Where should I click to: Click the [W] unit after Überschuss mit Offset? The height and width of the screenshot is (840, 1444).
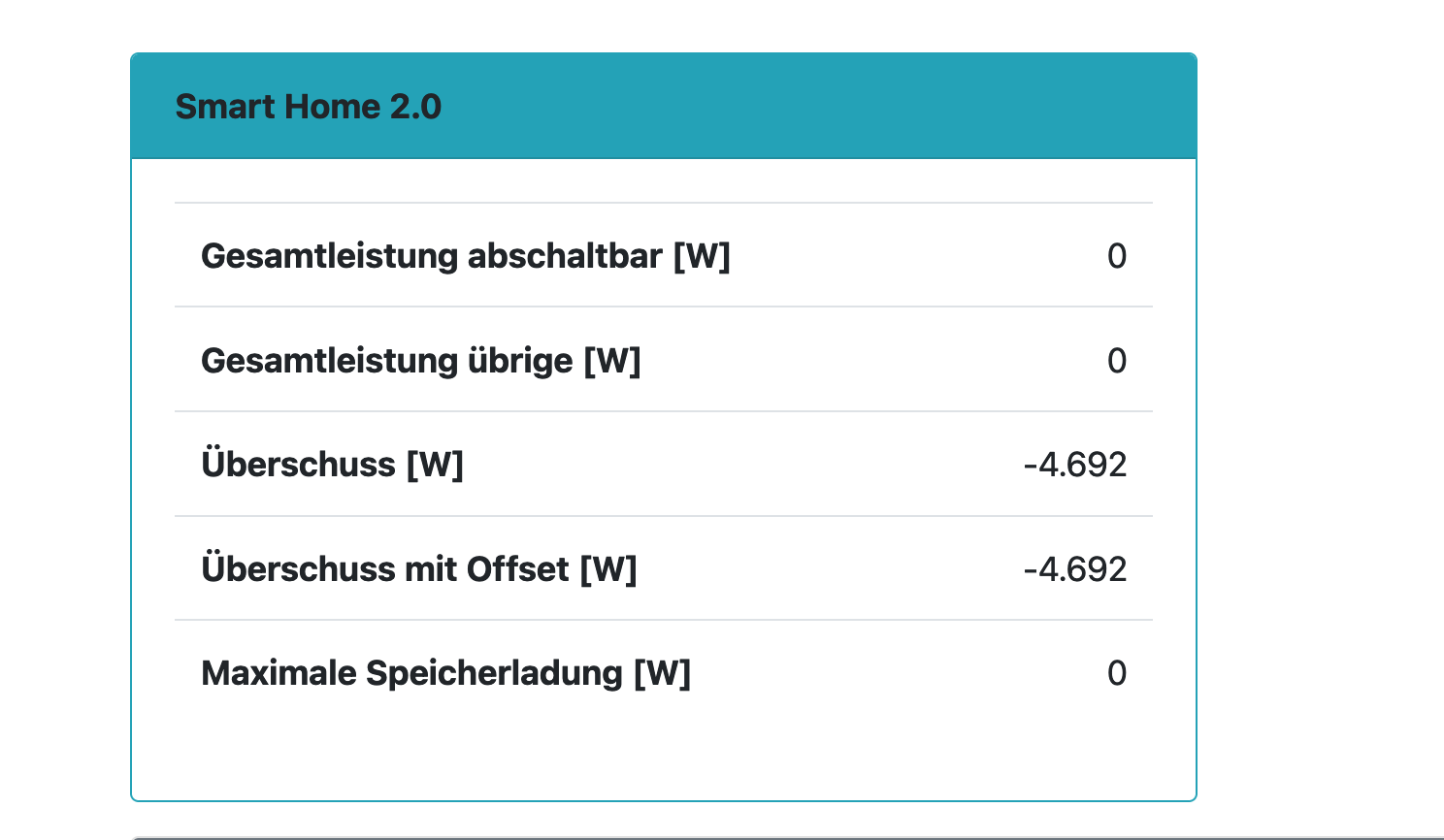click(x=608, y=569)
